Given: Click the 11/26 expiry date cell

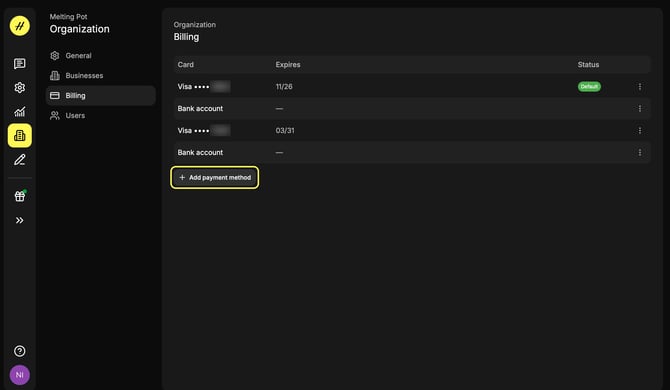Looking at the screenshot, I should [284, 87].
